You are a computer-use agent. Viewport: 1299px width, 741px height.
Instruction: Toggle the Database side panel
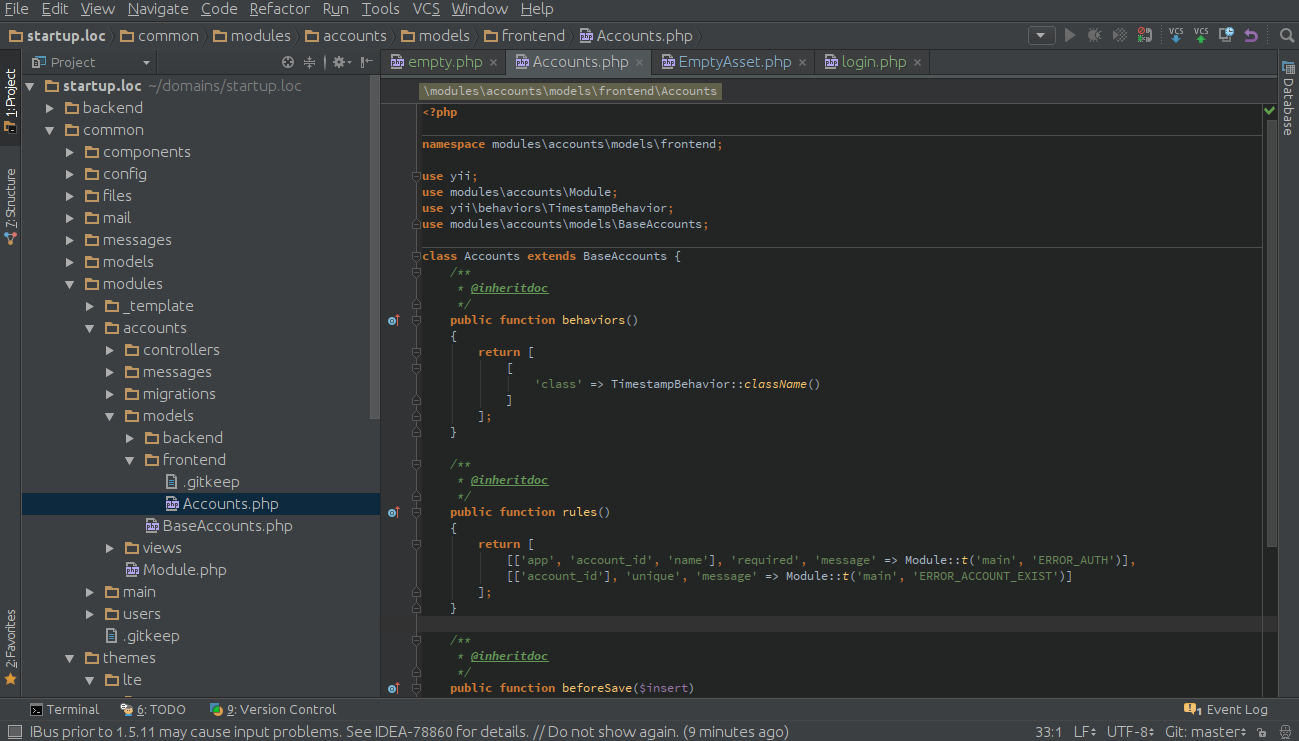pos(1288,97)
